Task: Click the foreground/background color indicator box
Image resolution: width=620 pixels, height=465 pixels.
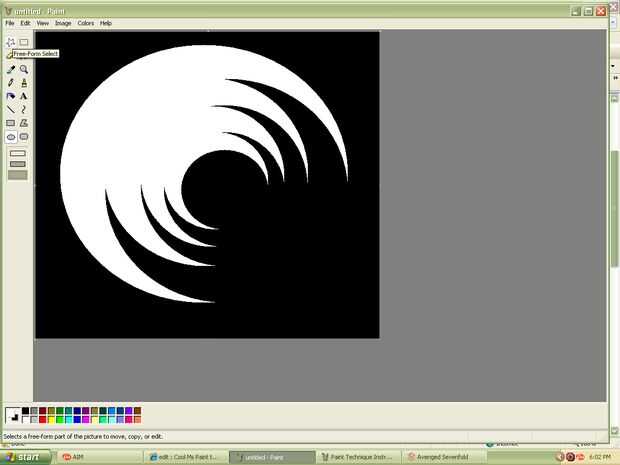Action: point(12,415)
